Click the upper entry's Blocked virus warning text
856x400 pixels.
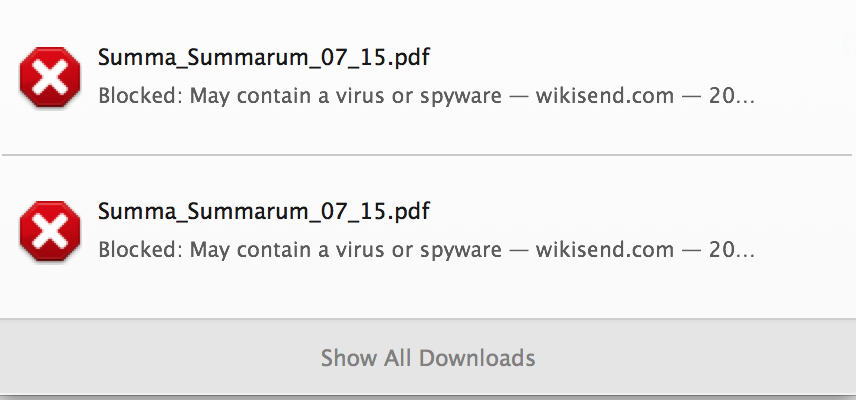pos(300,97)
